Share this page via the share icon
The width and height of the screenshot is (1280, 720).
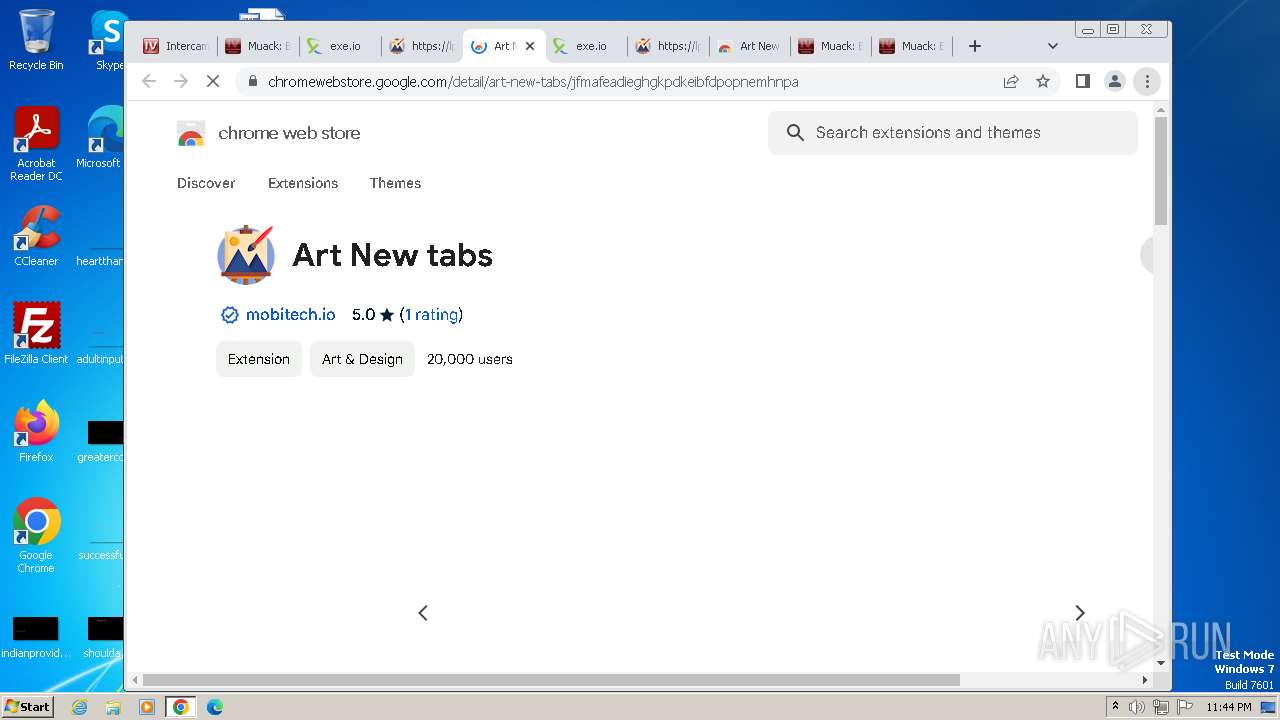coord(1011,81)
